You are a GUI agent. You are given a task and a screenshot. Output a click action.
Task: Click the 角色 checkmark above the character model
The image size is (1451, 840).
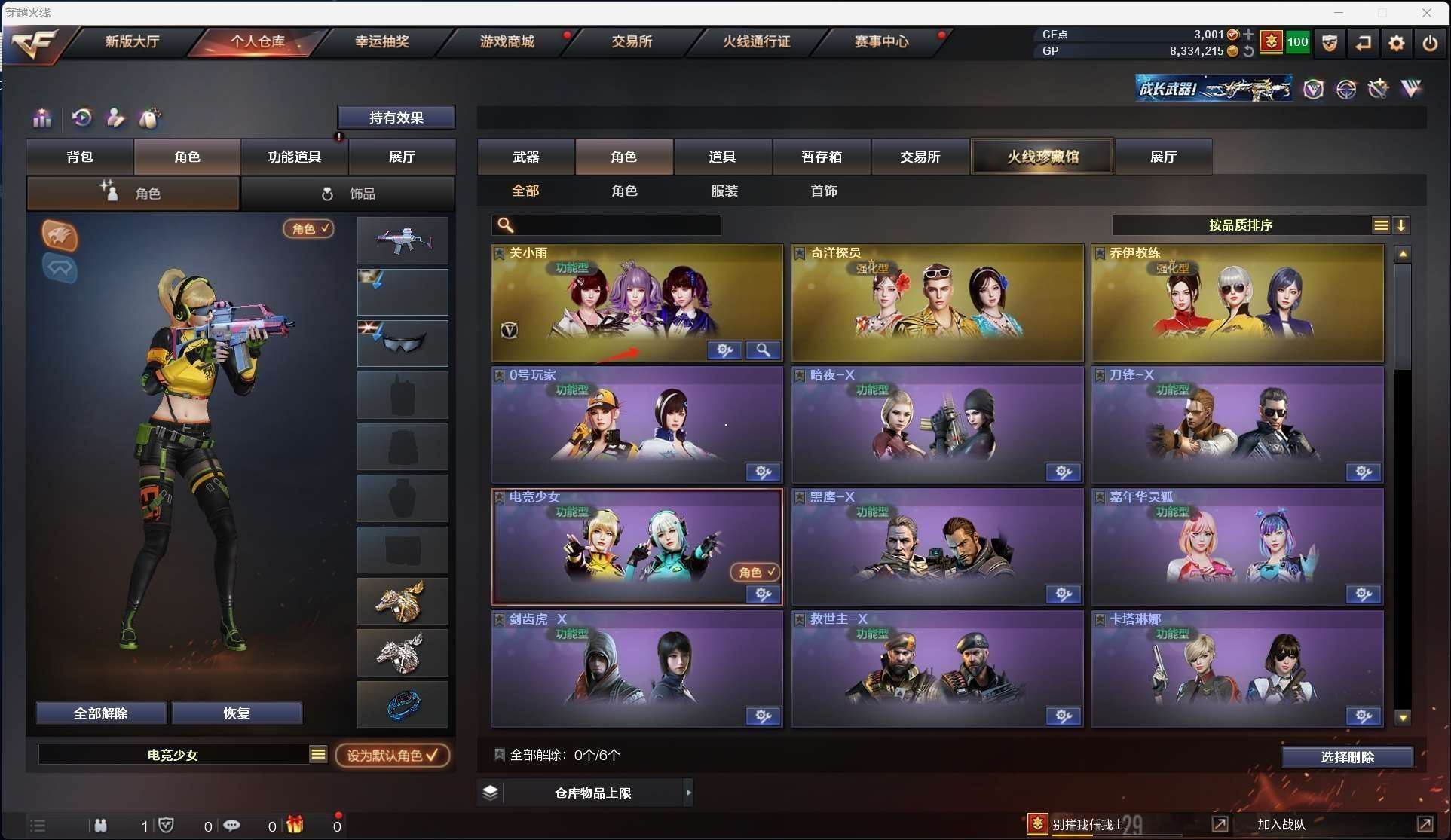click(x=308, y=229)
